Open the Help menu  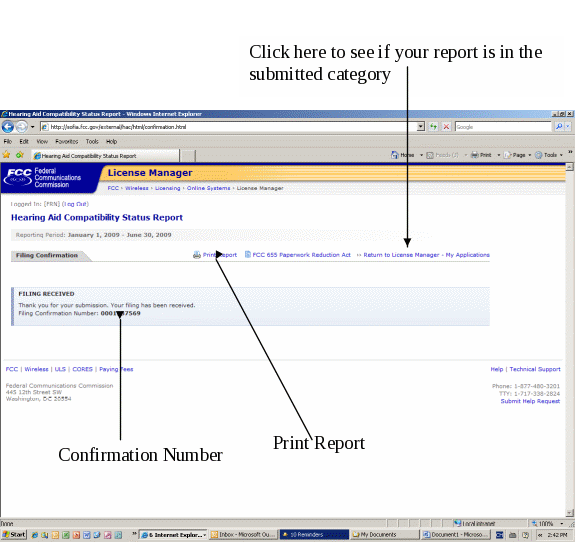[x=111, y=141]
